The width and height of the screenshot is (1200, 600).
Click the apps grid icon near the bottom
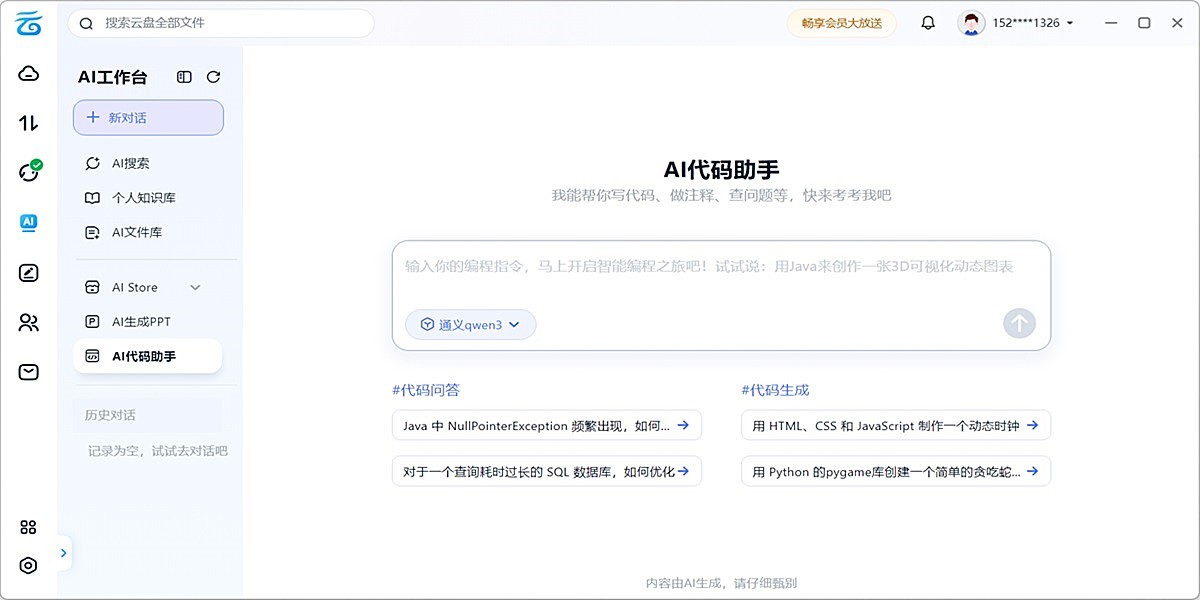(x=29, y=526)
